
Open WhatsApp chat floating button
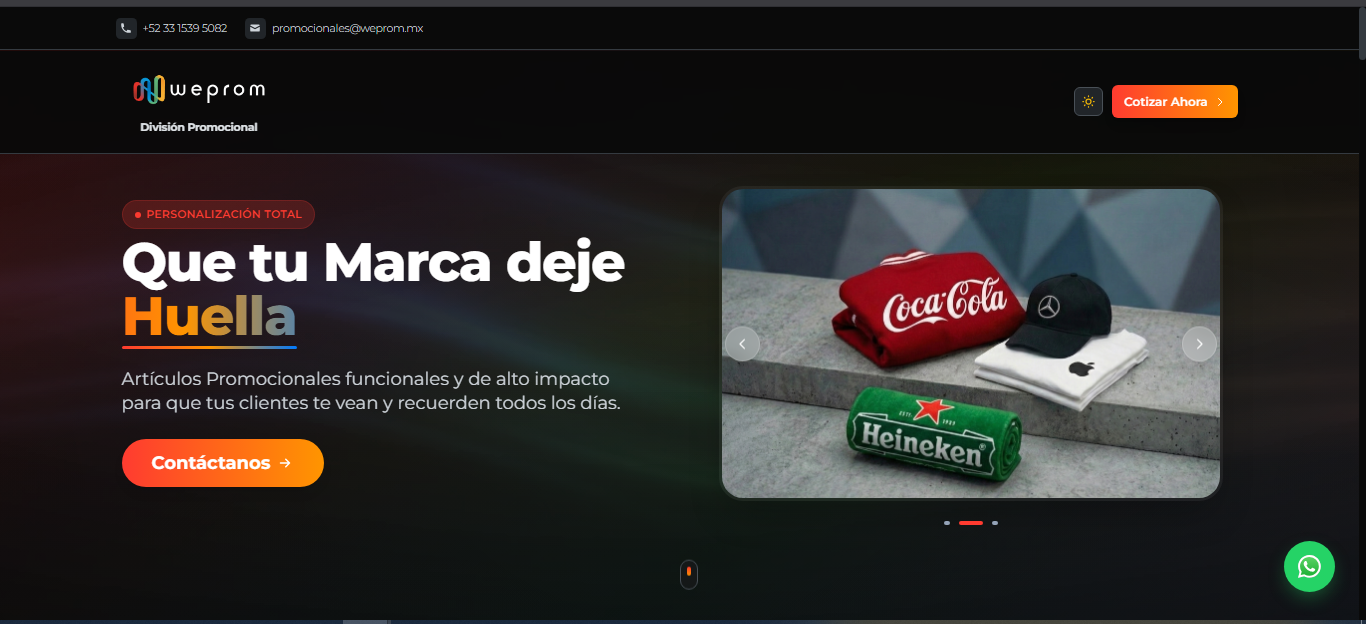tap(1309, 567)
